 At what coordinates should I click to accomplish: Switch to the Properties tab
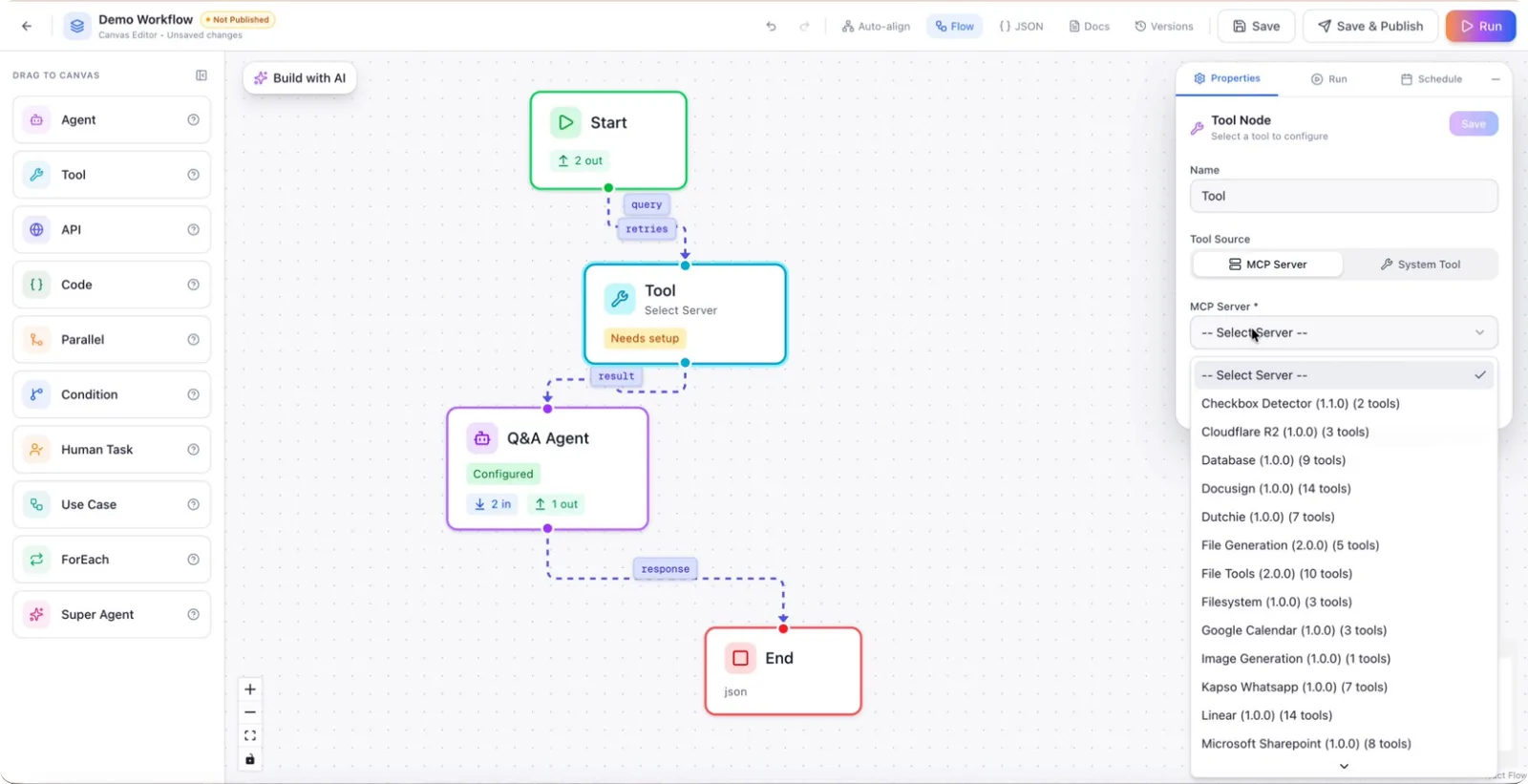(1227, 78)
